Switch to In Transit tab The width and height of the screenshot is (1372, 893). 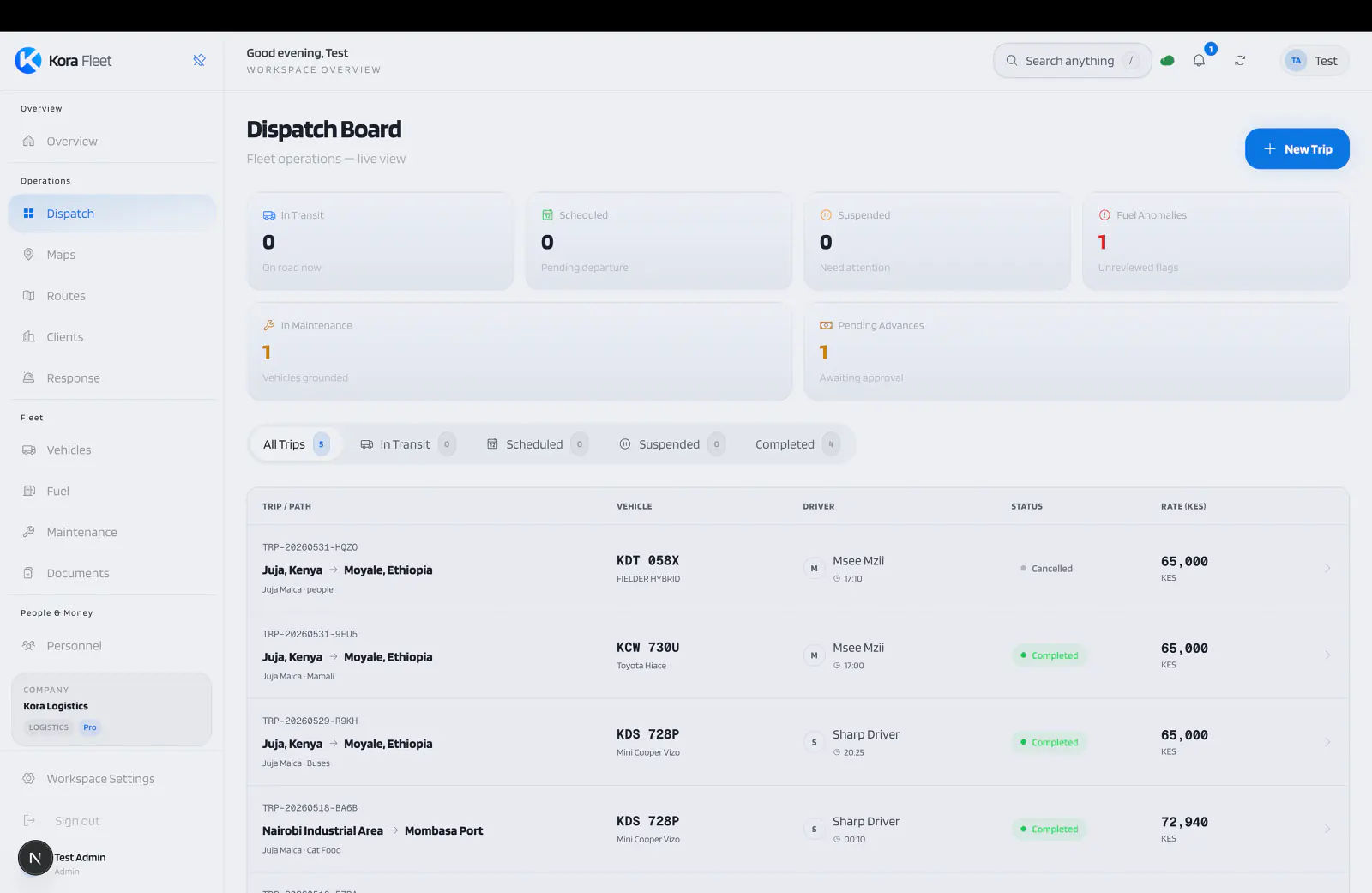(x=407, y=444)
